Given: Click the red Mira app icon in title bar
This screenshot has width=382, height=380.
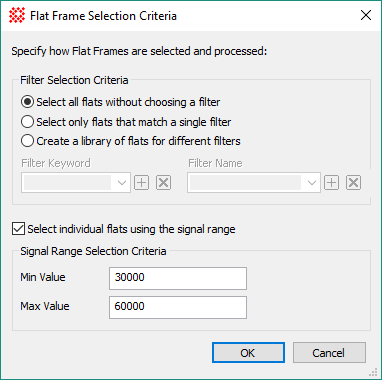Looking at the screenshot, I should click(17, 16).
